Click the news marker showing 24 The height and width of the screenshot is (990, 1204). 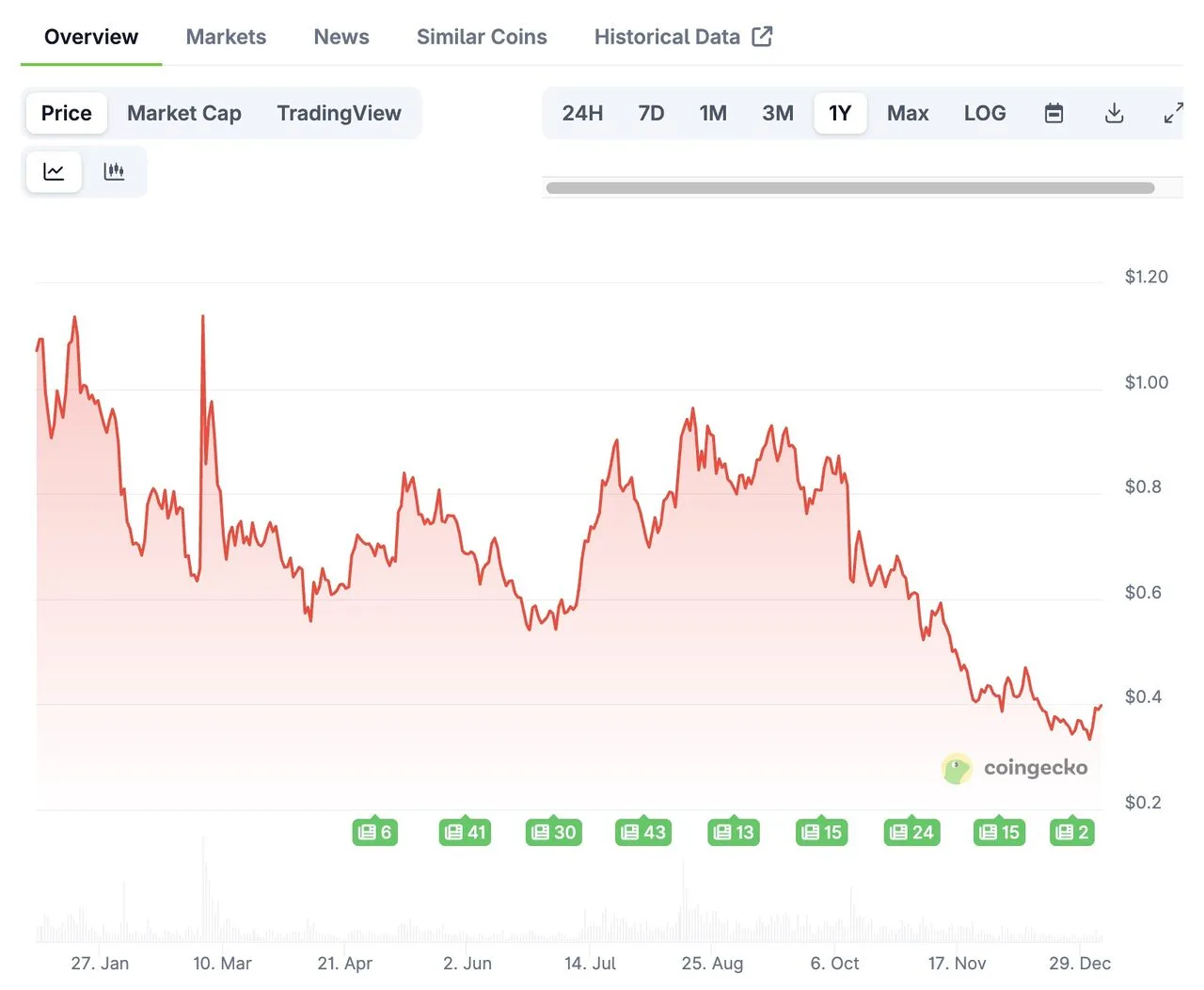(911, 832)
